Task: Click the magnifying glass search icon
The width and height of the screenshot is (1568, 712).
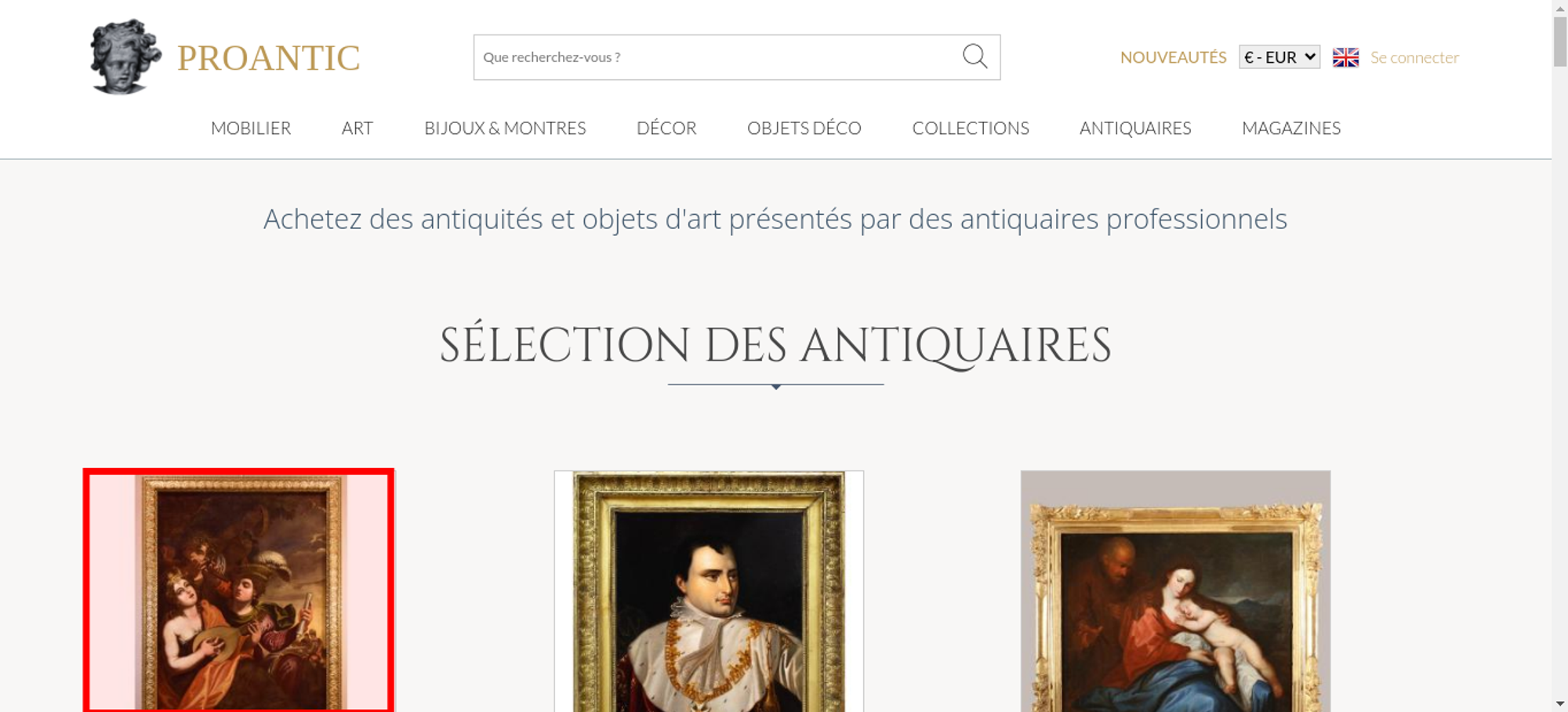Action: coord(975,56)
